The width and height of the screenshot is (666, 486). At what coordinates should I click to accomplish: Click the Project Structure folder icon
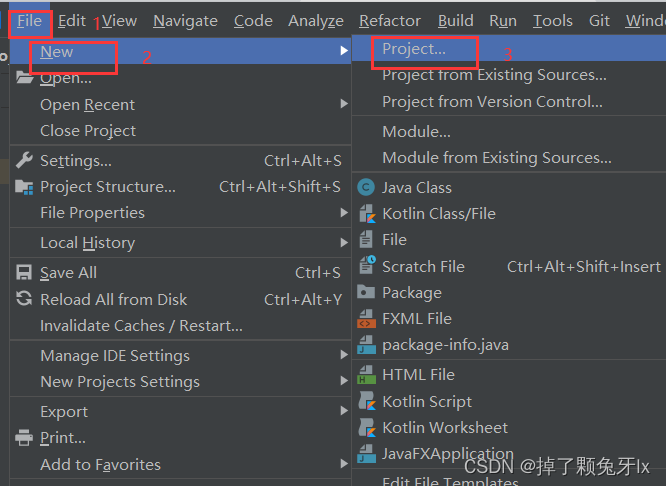tap(24, 187)
